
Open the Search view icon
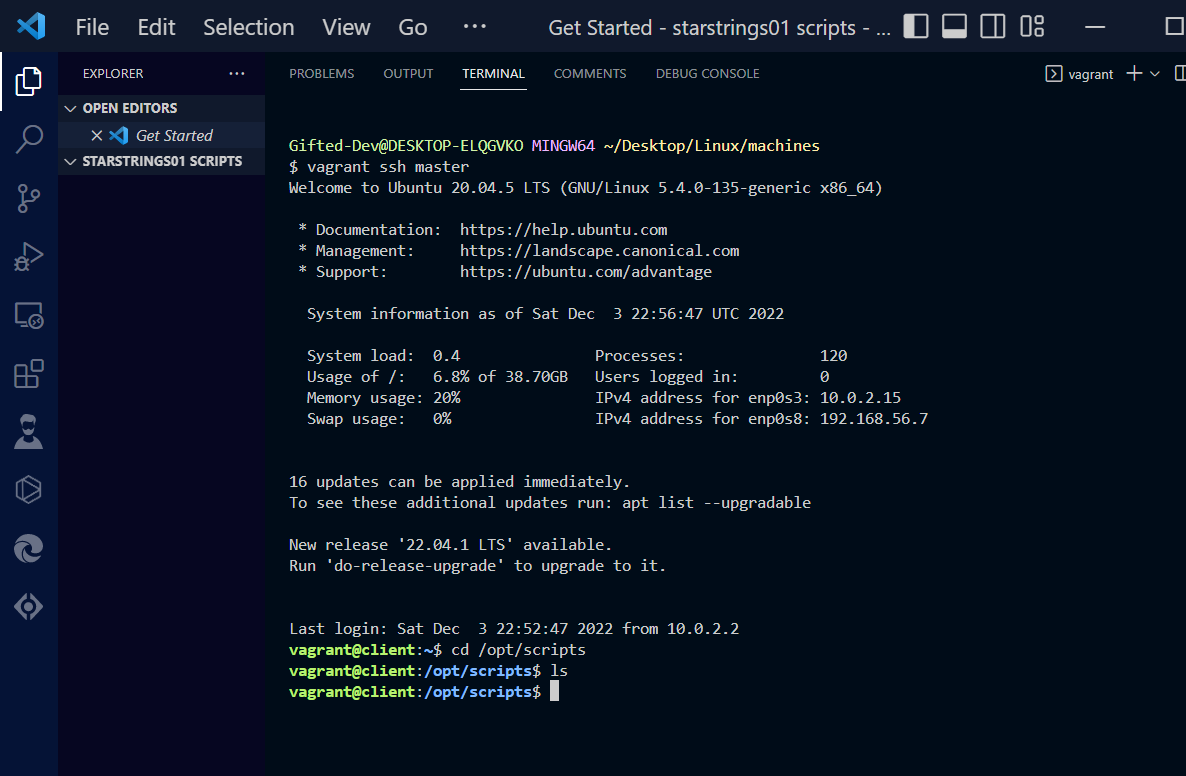[x=29, y=139]
